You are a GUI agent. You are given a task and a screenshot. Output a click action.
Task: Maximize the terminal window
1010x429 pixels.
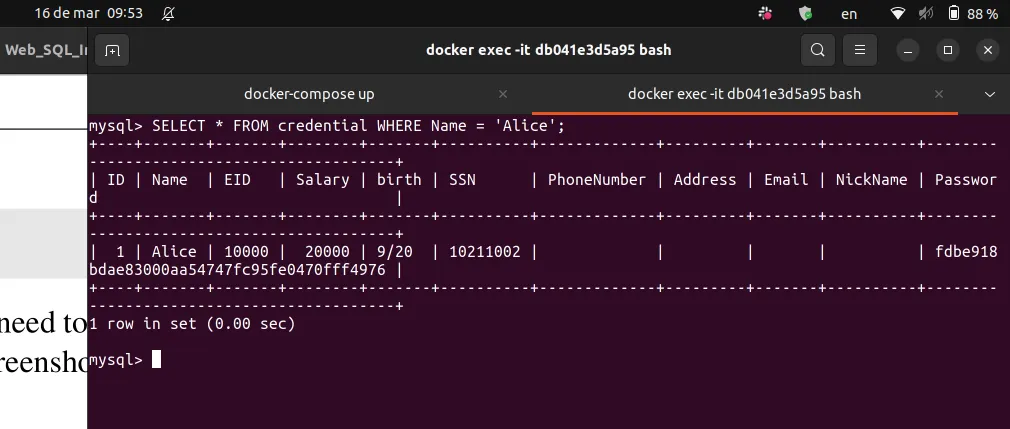click(x=948, y=50)
